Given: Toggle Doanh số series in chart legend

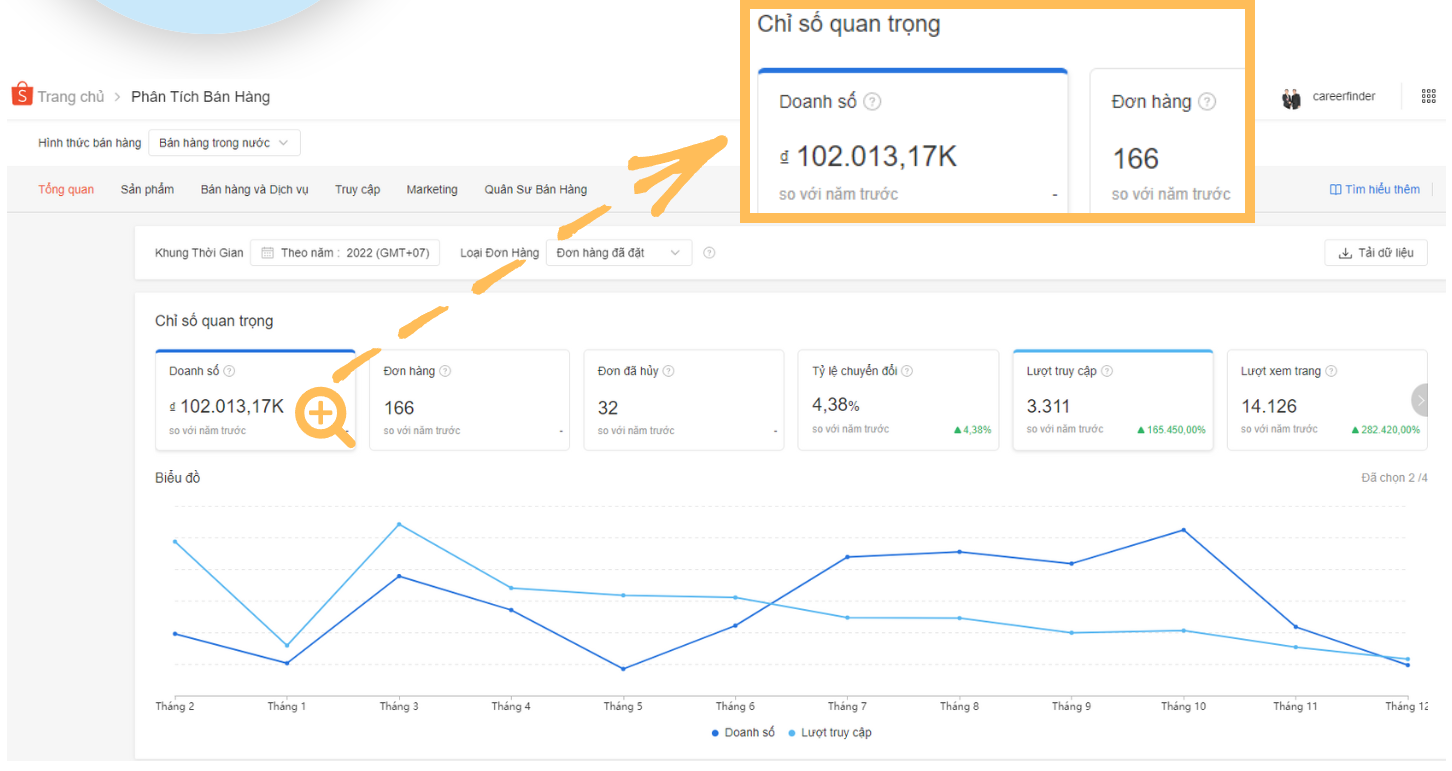Looking at the screenshot, I should tap(743, 733).
